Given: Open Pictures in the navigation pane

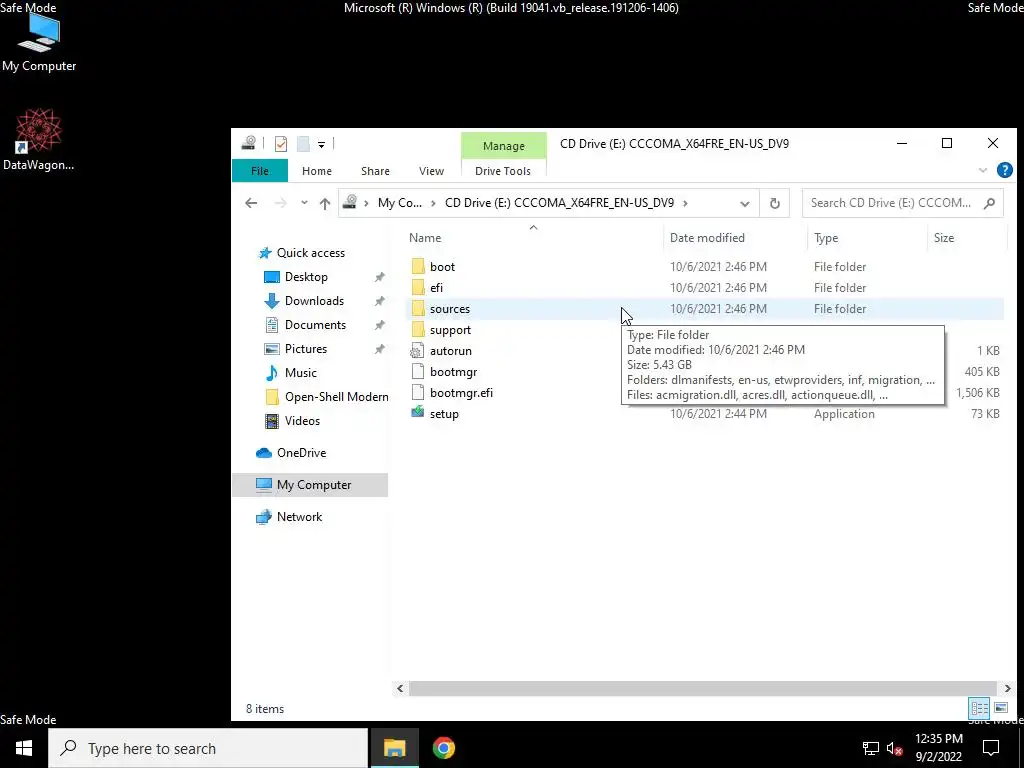Looking at the screenshot, I should pyautogui.click(x=306, y=349).
